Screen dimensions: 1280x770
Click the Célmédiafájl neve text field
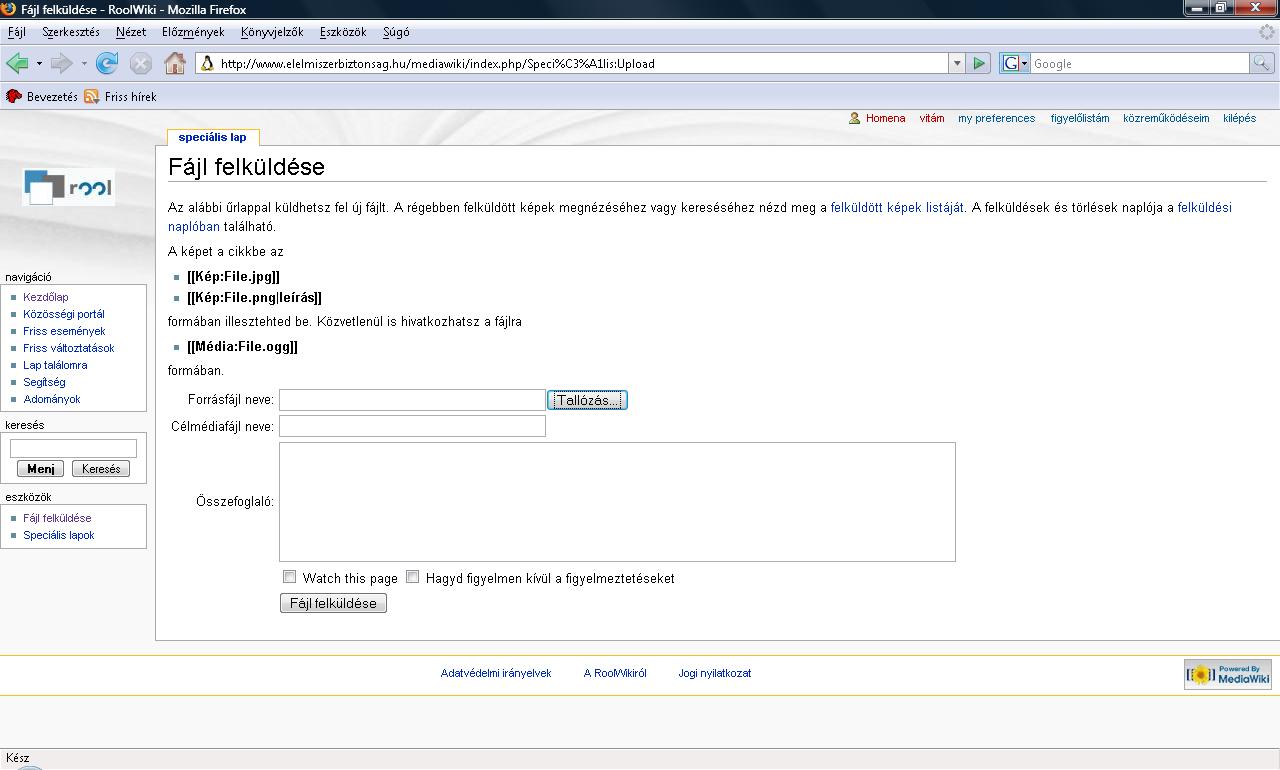(x=412, y=426)
